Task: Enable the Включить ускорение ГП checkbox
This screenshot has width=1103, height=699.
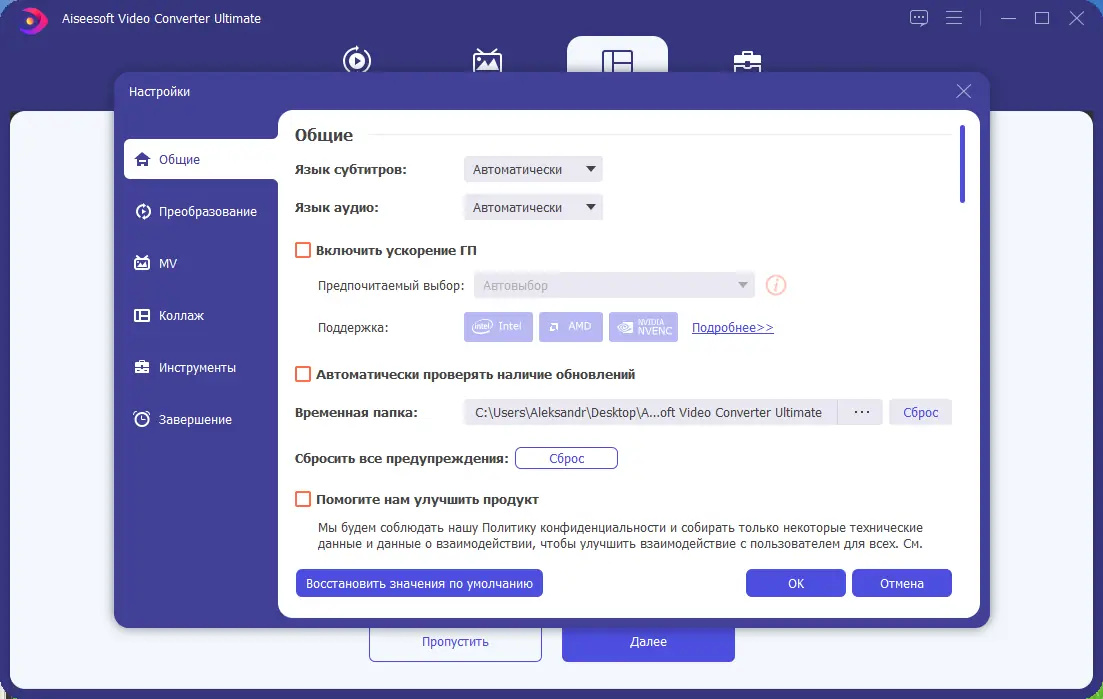Action: tap(303, 250)
